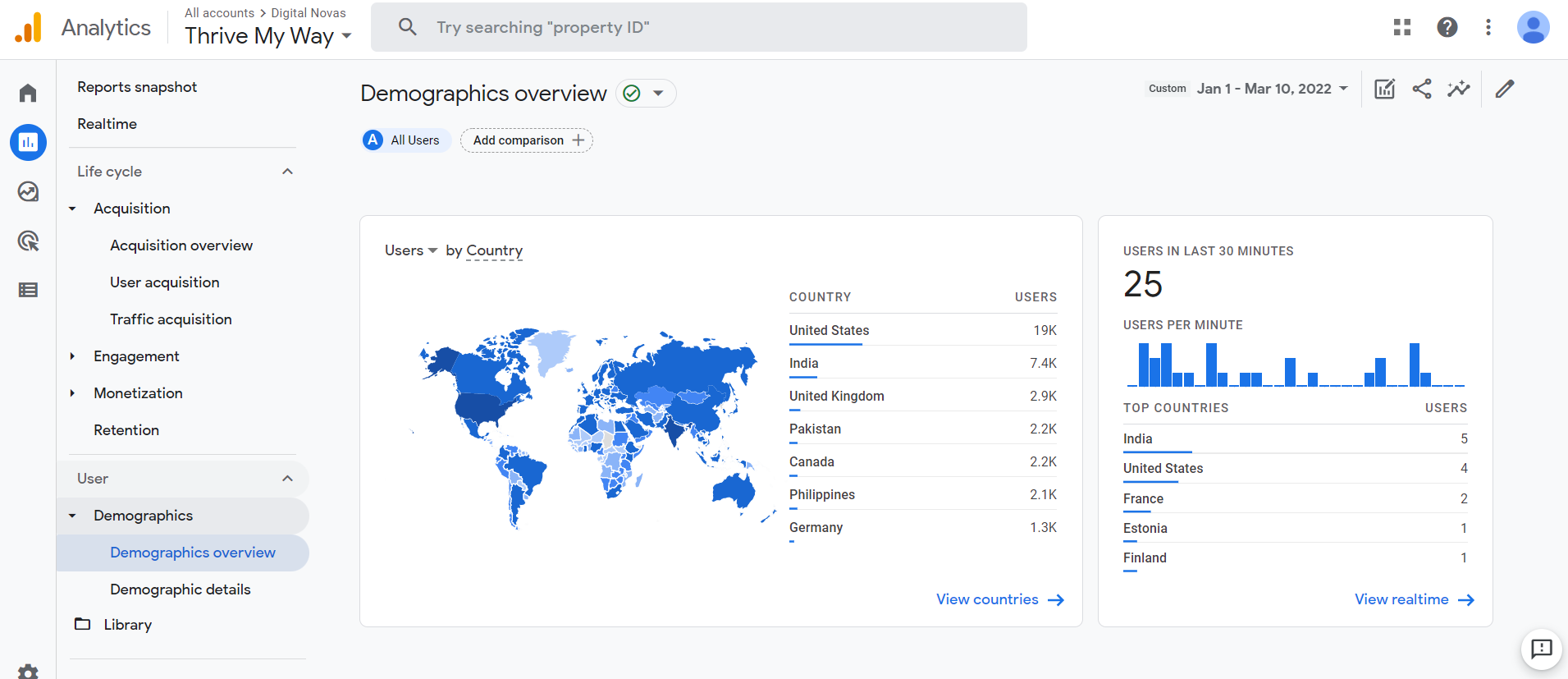Open Reports snapshot
Viewport: 1568px width, 679px height.
pyautogui.click(x=137, y=87)
